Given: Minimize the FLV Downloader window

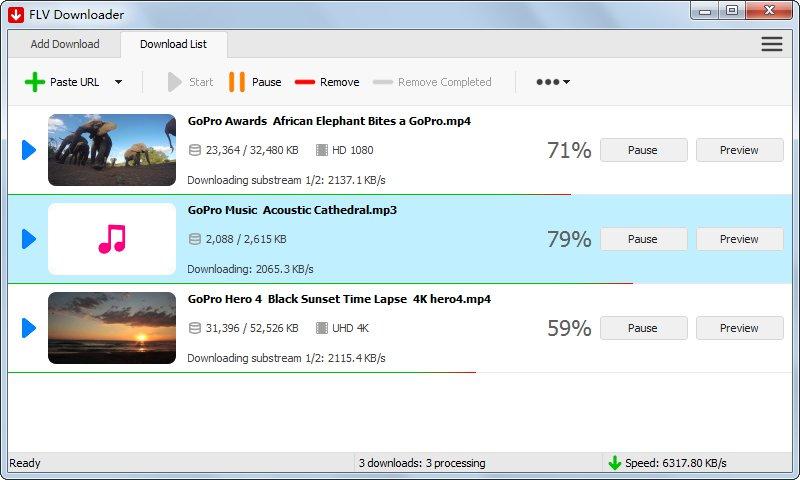Looking at the screenshot, I should [x=706, y=11].
